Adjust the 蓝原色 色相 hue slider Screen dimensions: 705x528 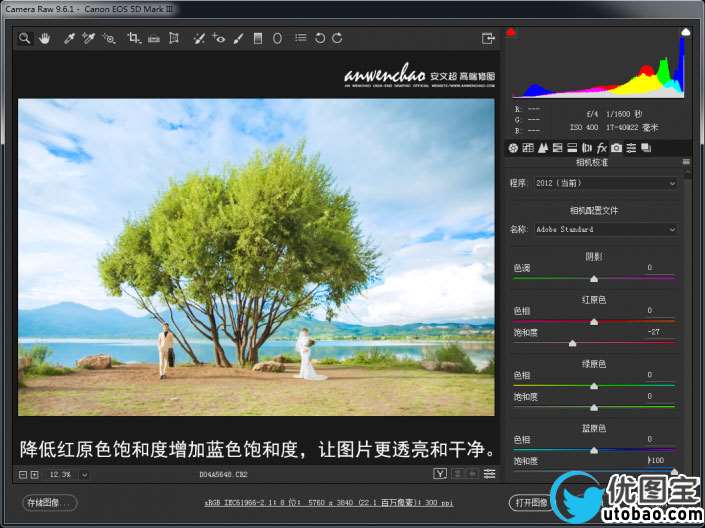[x=594, y=451]
